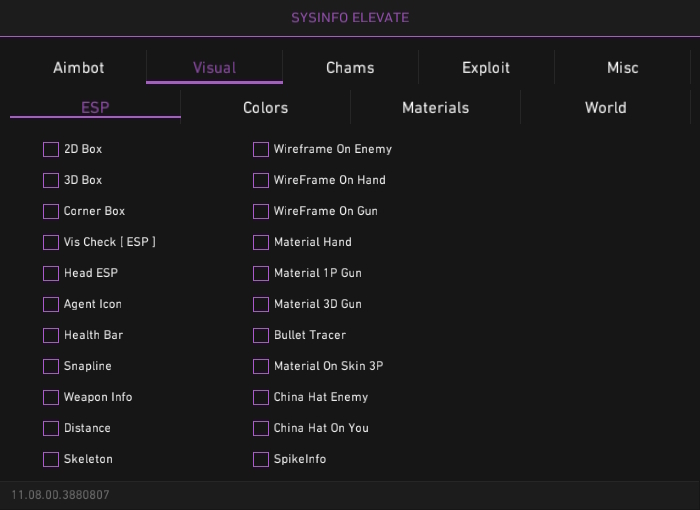Enable the 2D Box checkbox
700x510 pixels.
51,149
